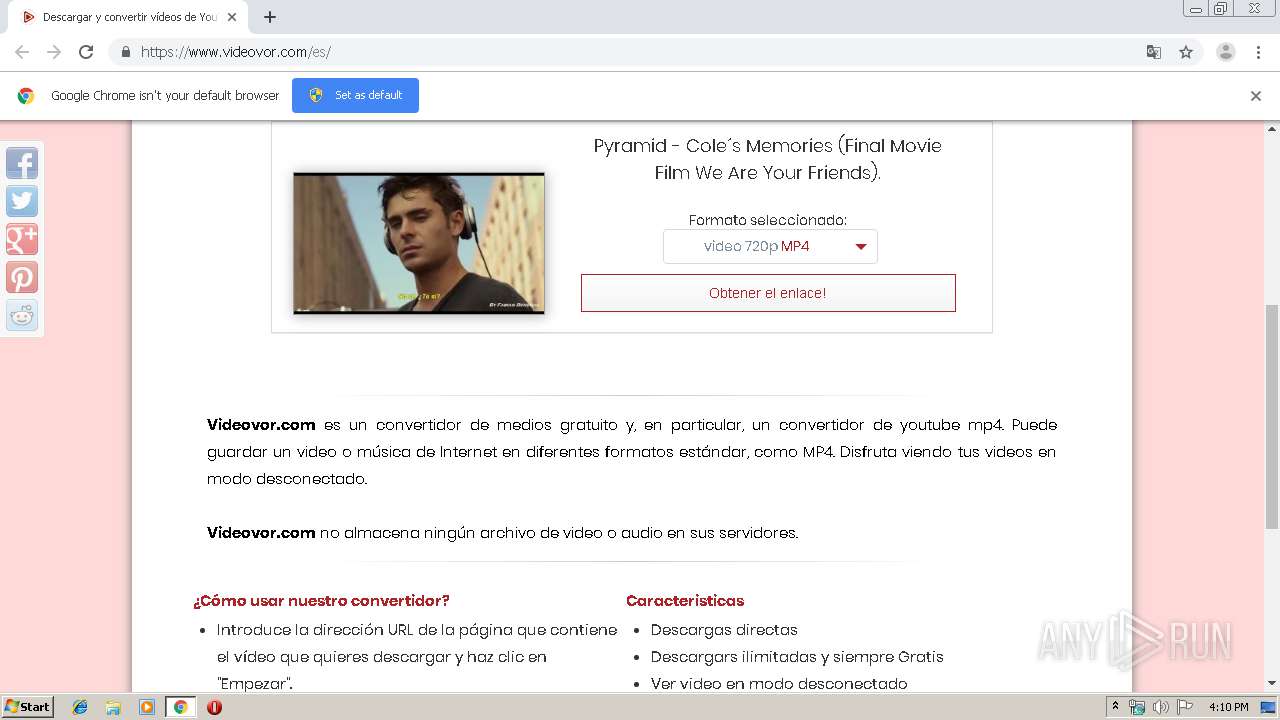Open the volume speaker tray icon
Image resolution: width=1280 pixels, height=720 pixels.
(x=1161, y=707)
